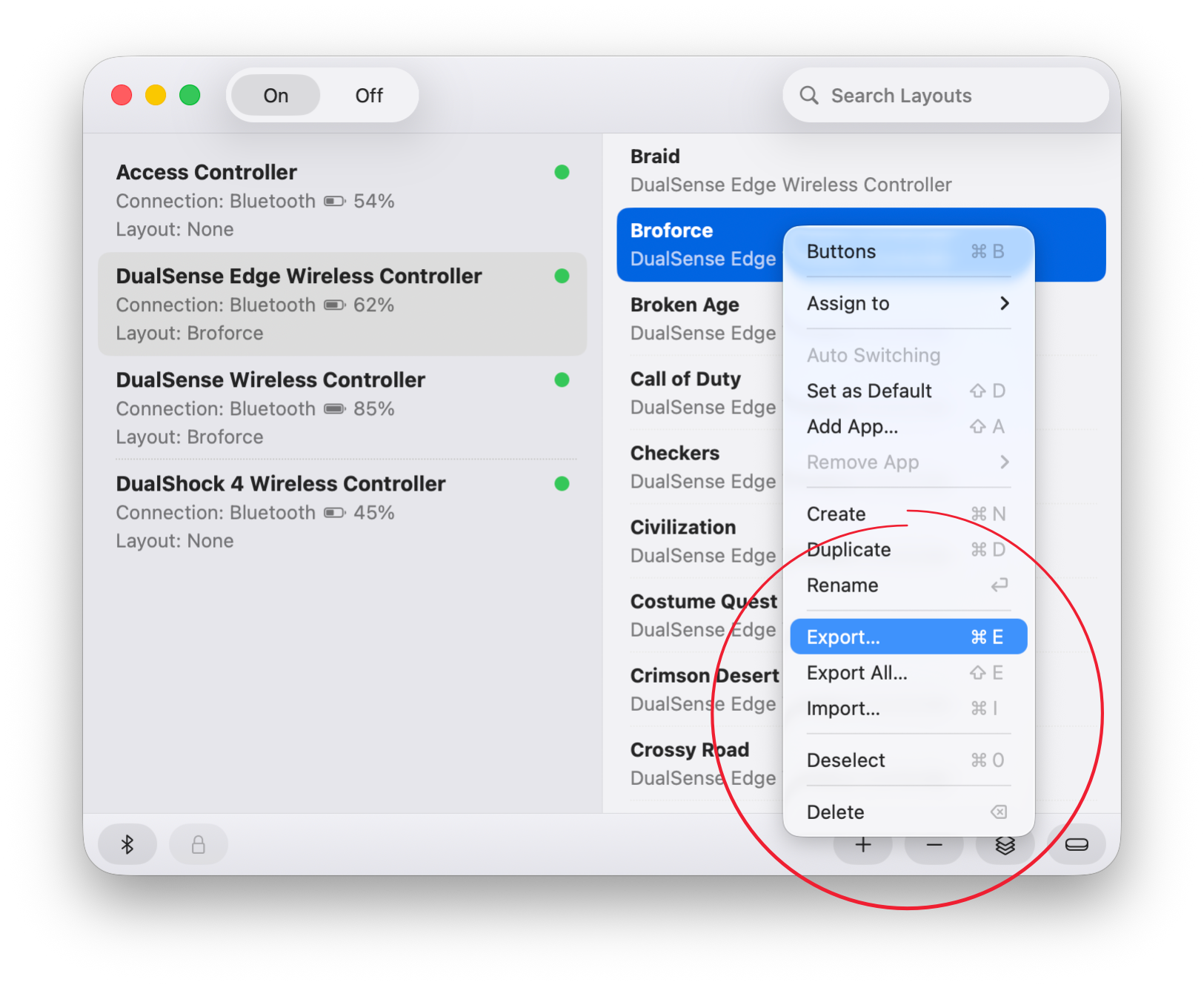Click DualShock 4 green status dot
This screenshot has width=1204, height=985.
[562, 483]
